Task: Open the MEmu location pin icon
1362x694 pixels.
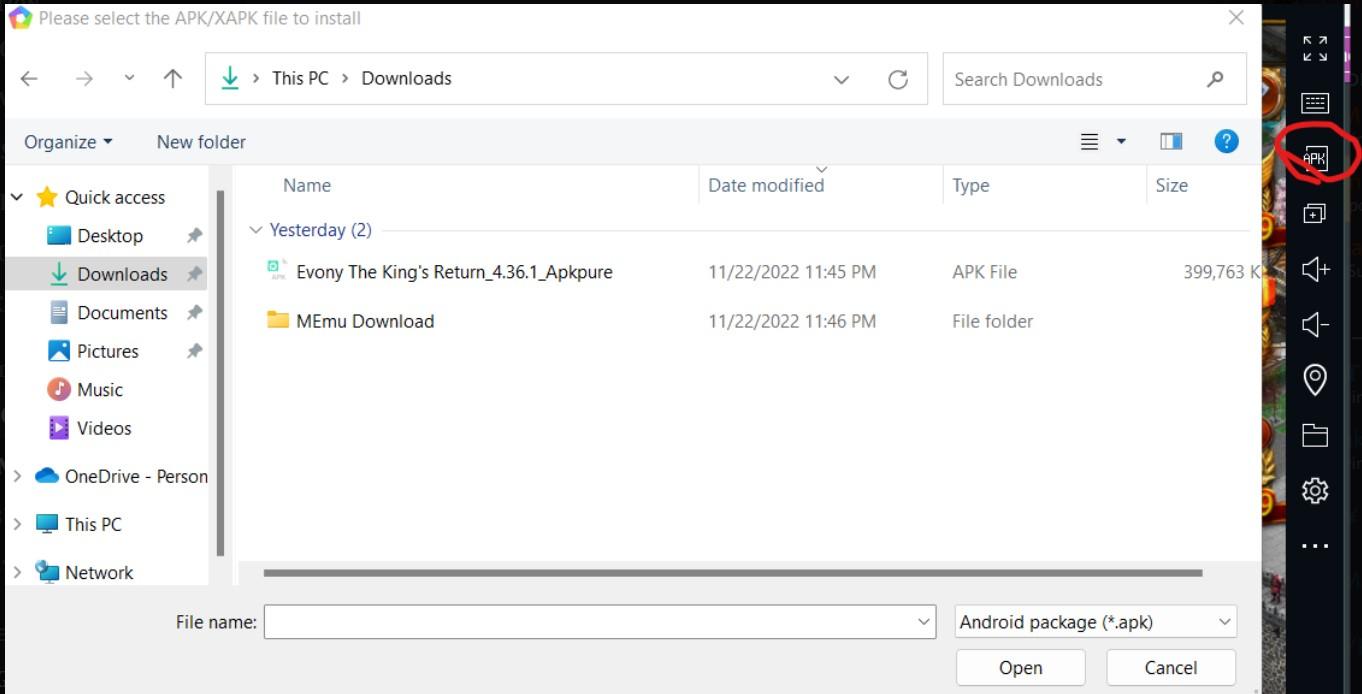Action: [1315, 379]
